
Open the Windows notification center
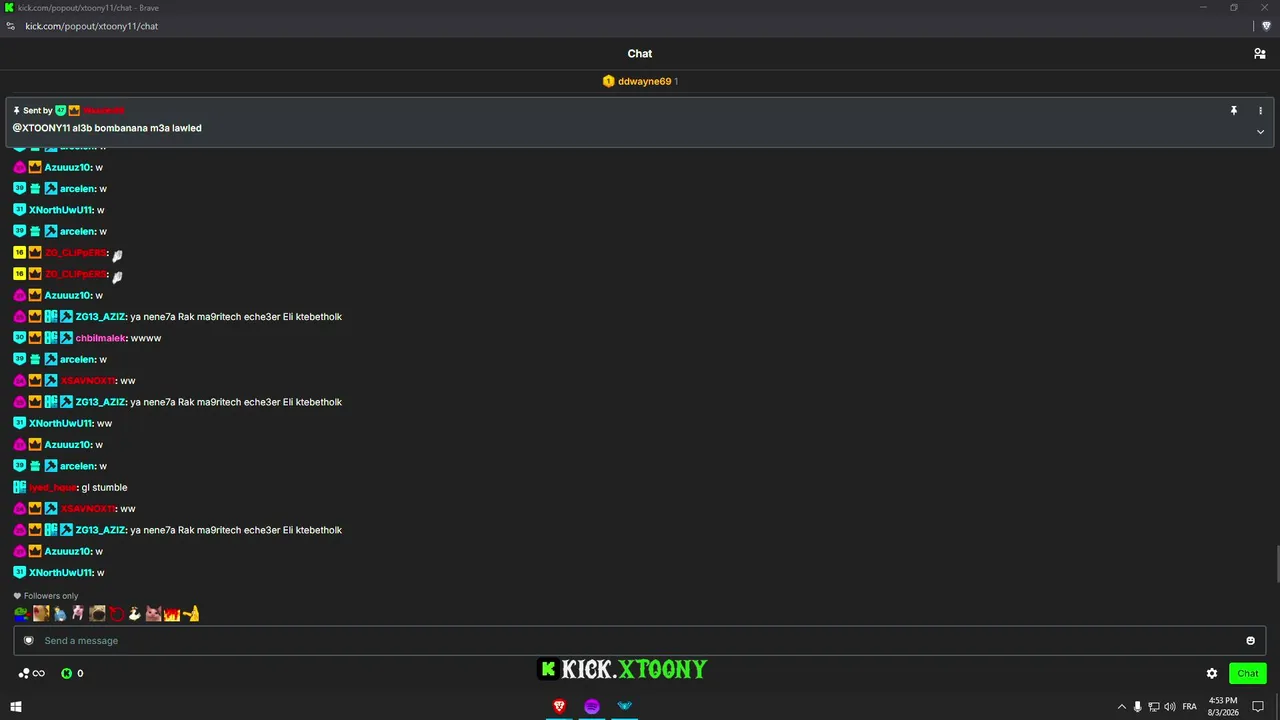tap(1258, 707)
